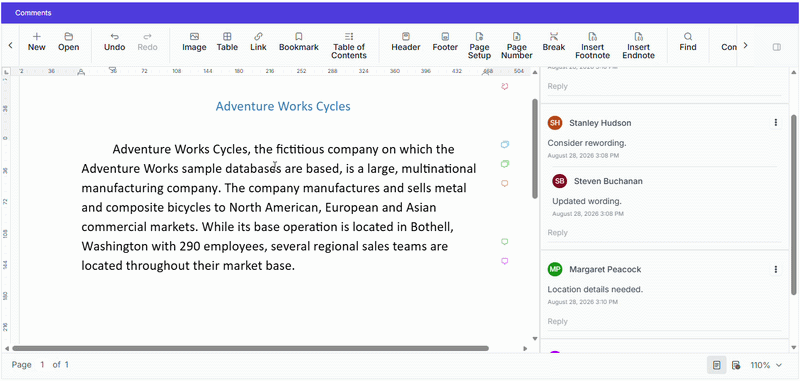Screen dimensions: 800x381
Task: Click the tab stop selector in the ruler corner
Action: [x=6, y=71]
